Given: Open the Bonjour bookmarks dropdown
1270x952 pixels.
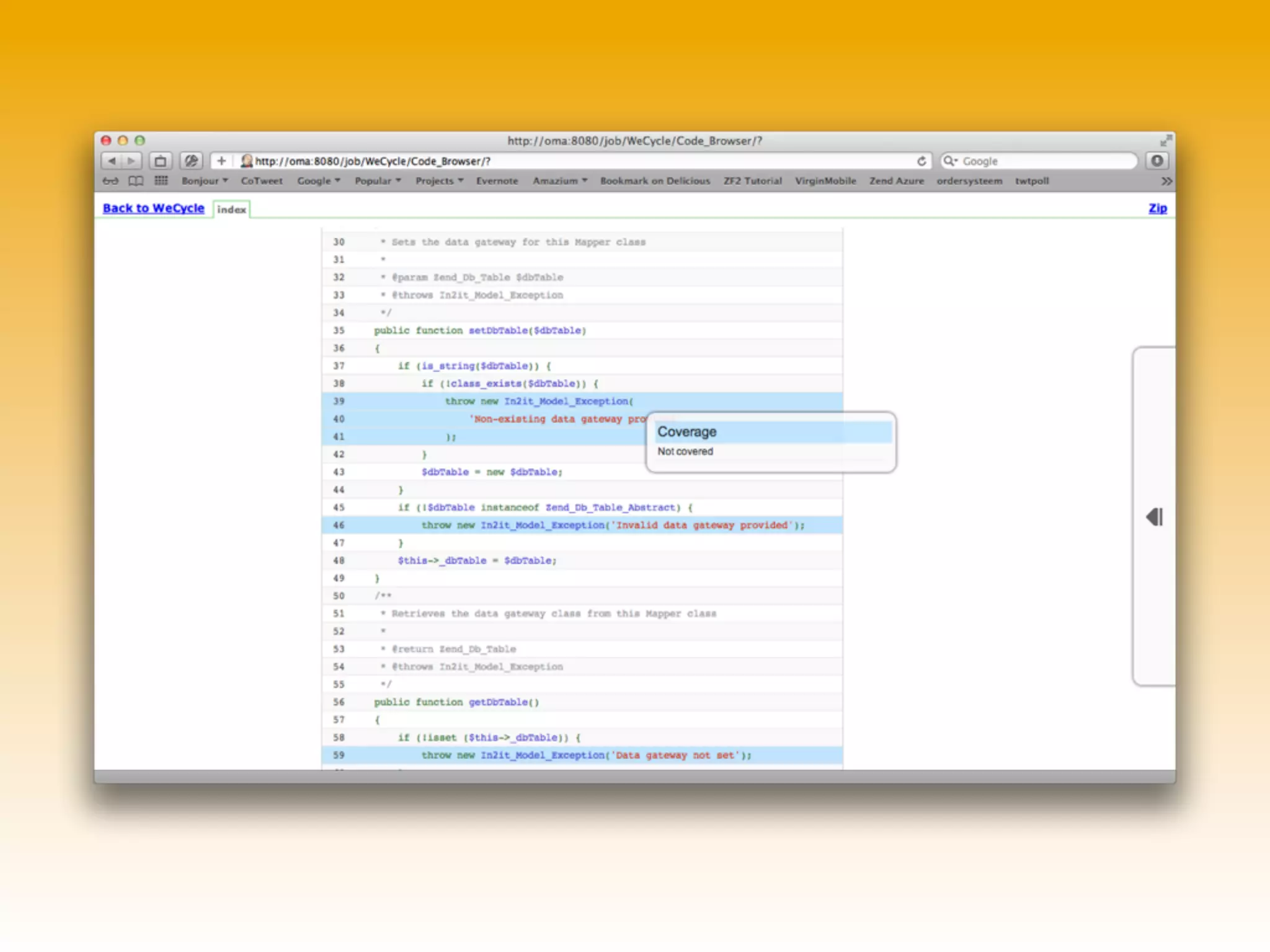Looking at the screenshot, I should click(x=204, y=181).
